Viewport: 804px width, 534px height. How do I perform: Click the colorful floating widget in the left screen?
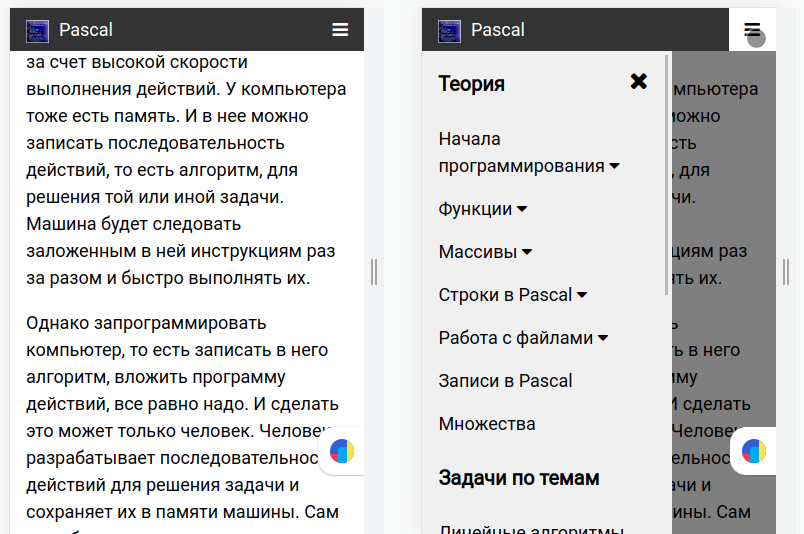(x=342, y=451)
